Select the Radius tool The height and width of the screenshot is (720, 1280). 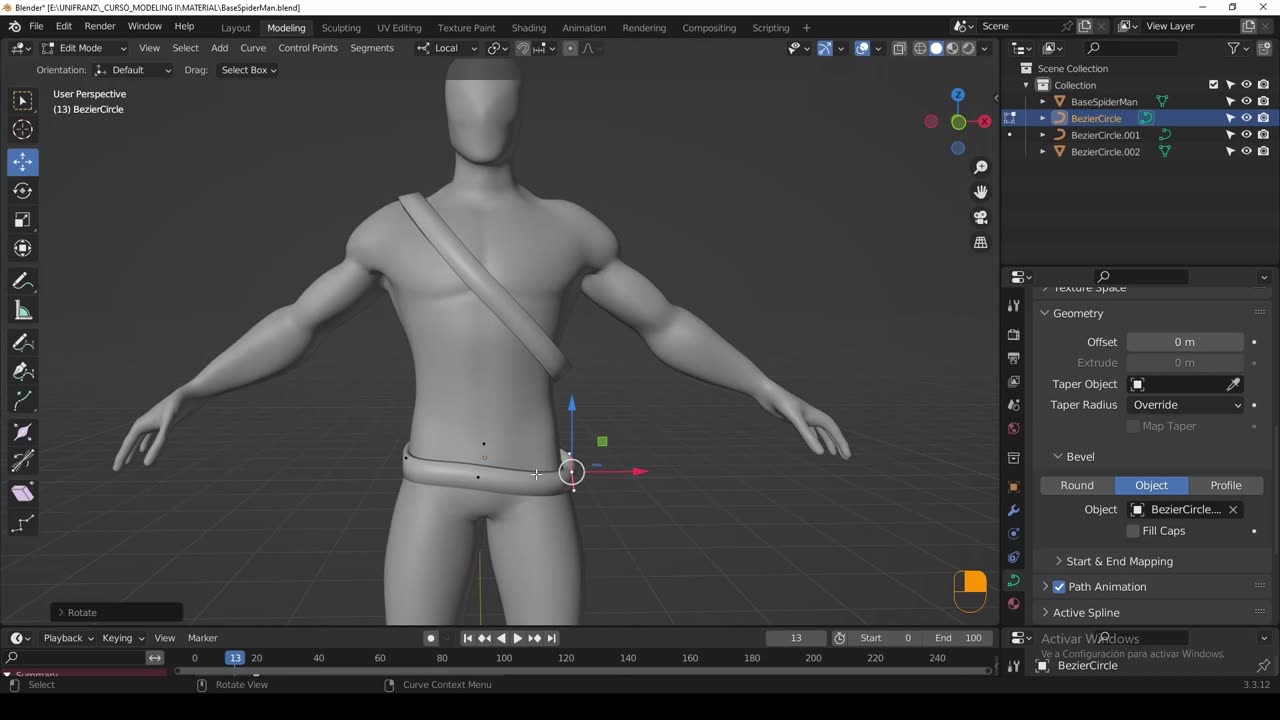point(22,433)
